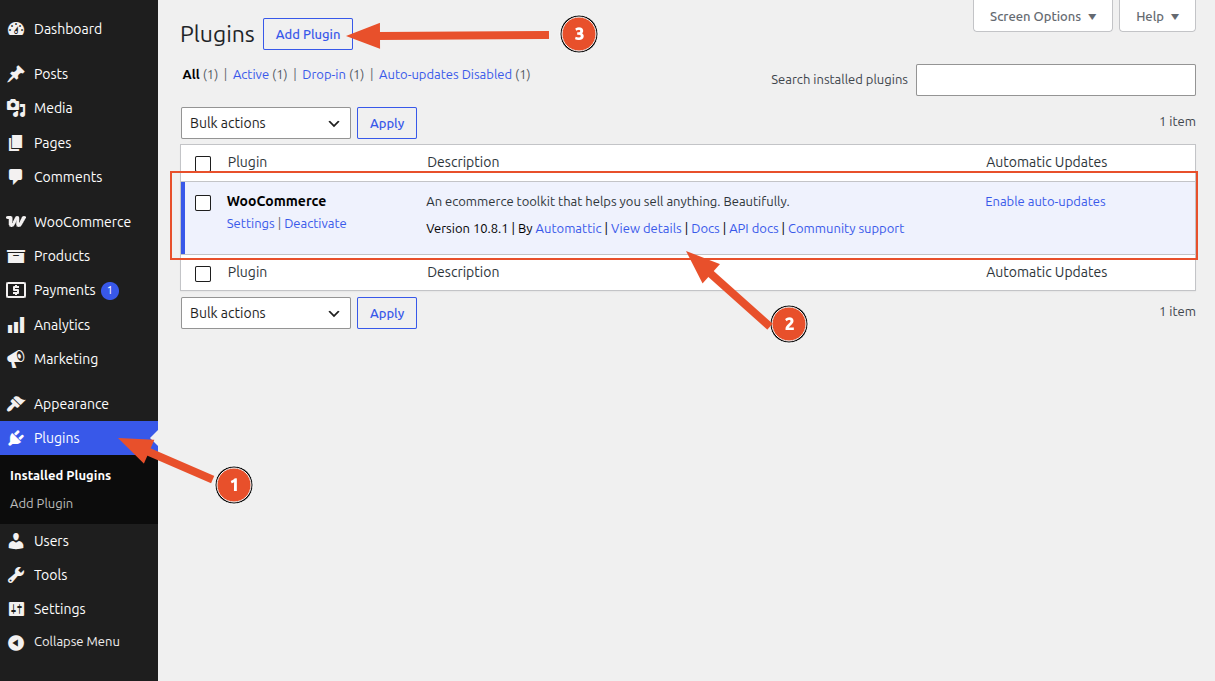Open the top Bulk actions dropdown

[x=266, y=123]
